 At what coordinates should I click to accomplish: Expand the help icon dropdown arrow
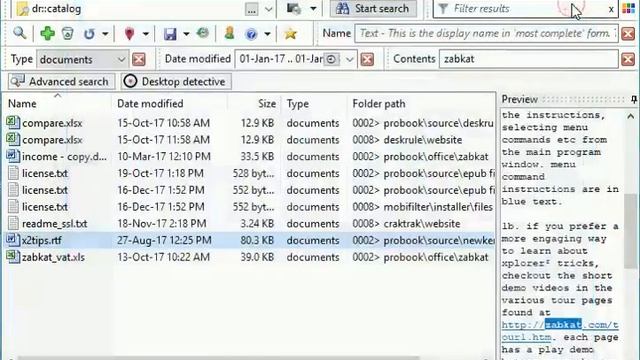point(267,34)
